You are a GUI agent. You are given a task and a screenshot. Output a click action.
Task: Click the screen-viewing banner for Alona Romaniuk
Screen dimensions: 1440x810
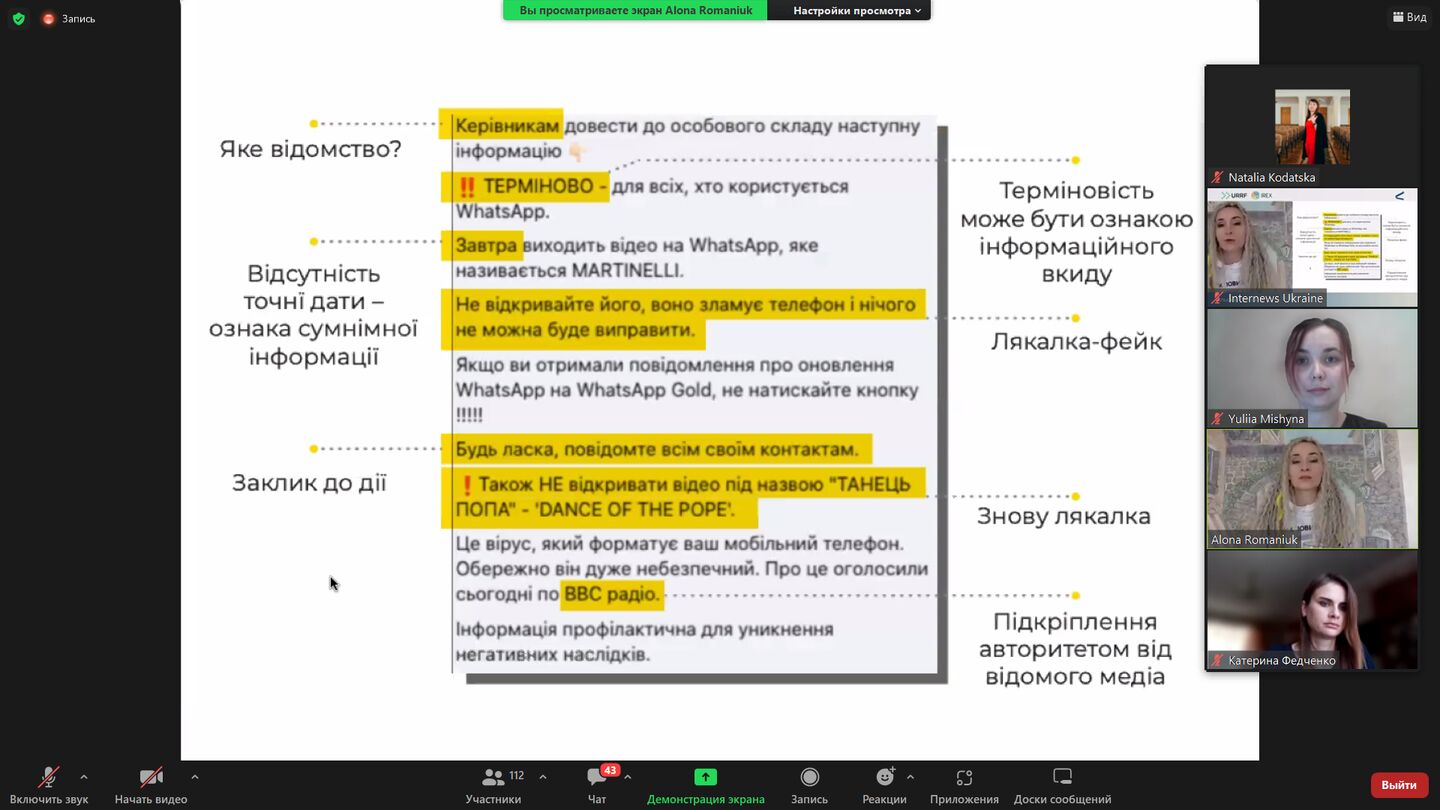pyautogui.click(x=635, y=10)
